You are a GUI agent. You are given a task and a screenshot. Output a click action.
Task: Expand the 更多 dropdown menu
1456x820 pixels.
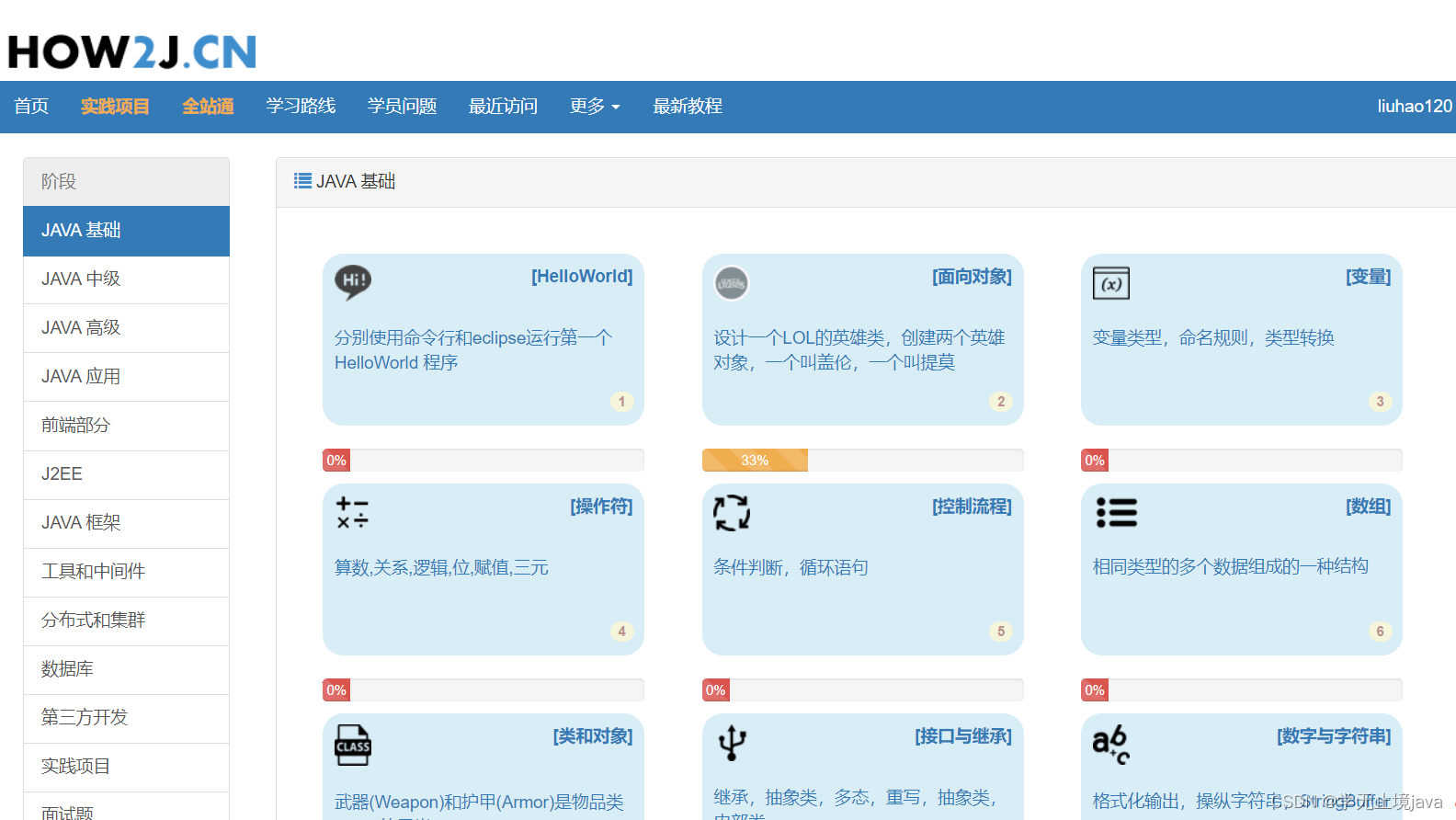595,107
